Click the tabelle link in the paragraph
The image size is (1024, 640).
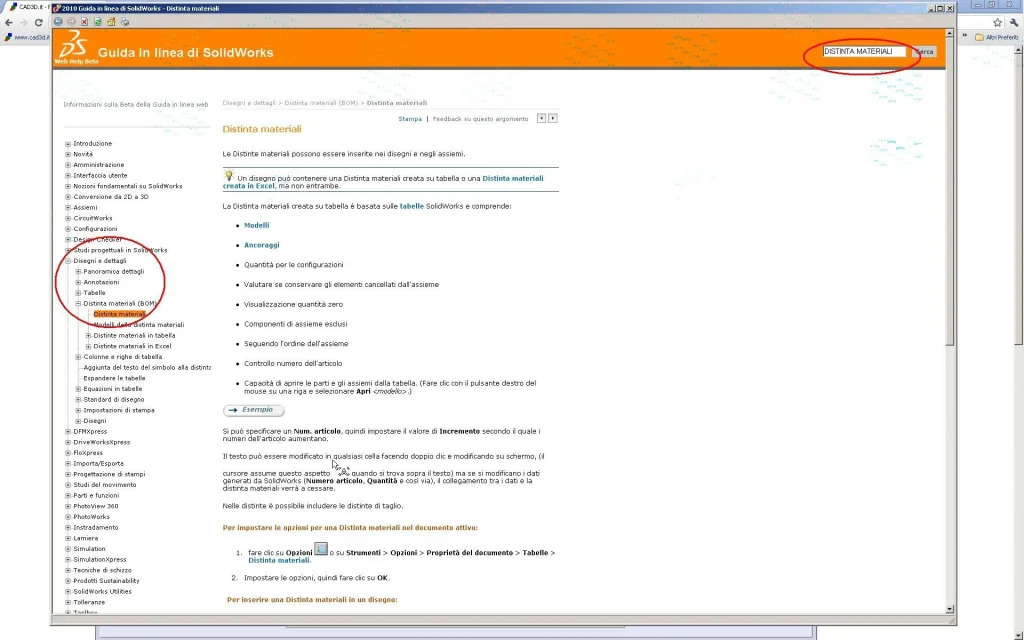click(411, 206)
